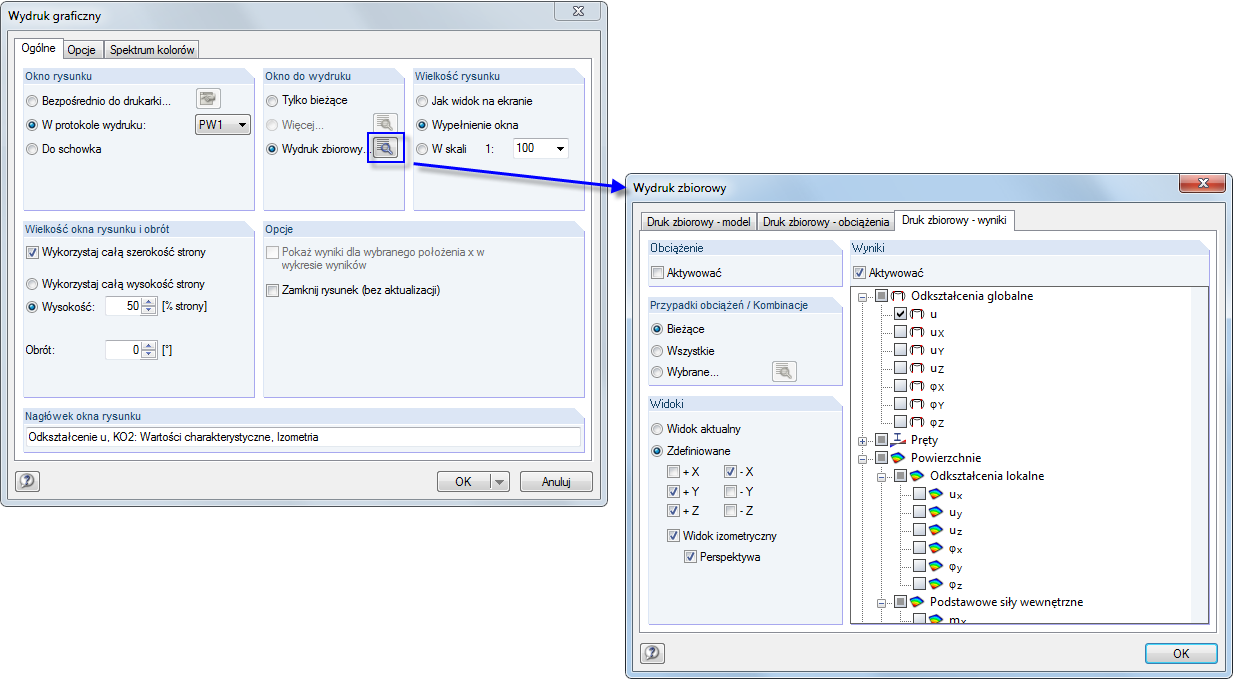
Task: Switch to the Opcje tab
Action: 82,49
